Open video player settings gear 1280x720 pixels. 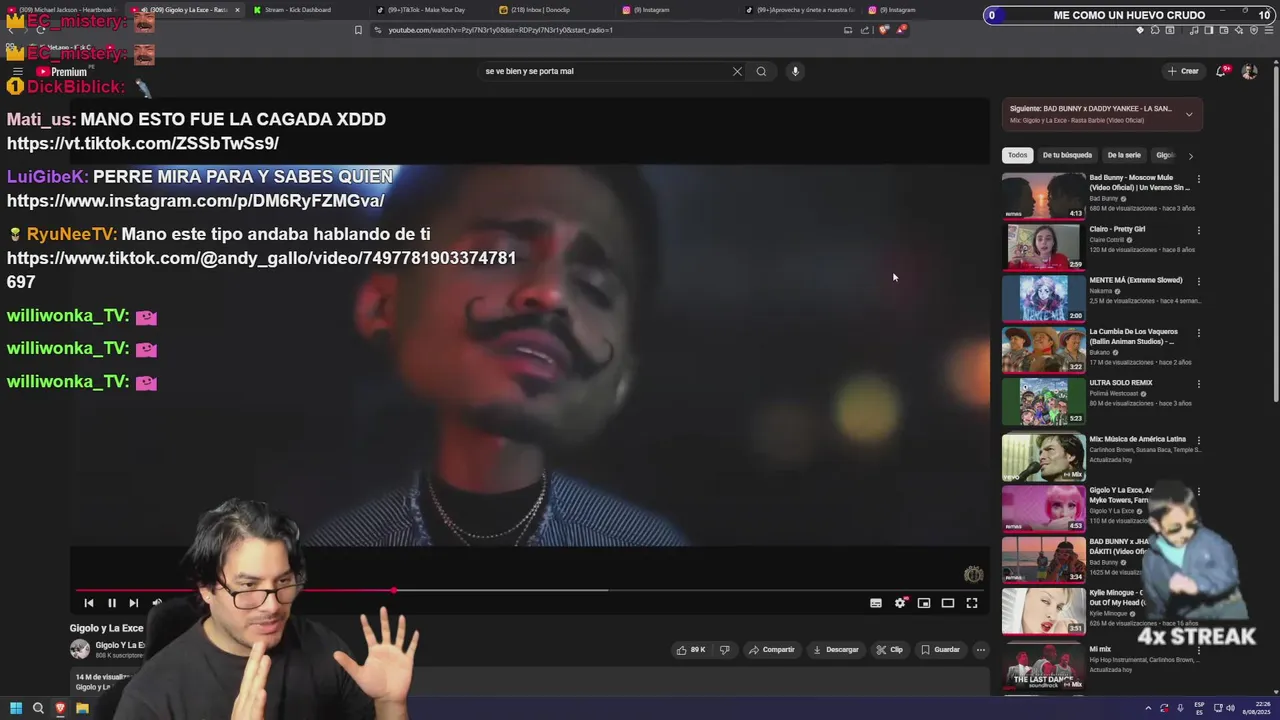(900, 603)
